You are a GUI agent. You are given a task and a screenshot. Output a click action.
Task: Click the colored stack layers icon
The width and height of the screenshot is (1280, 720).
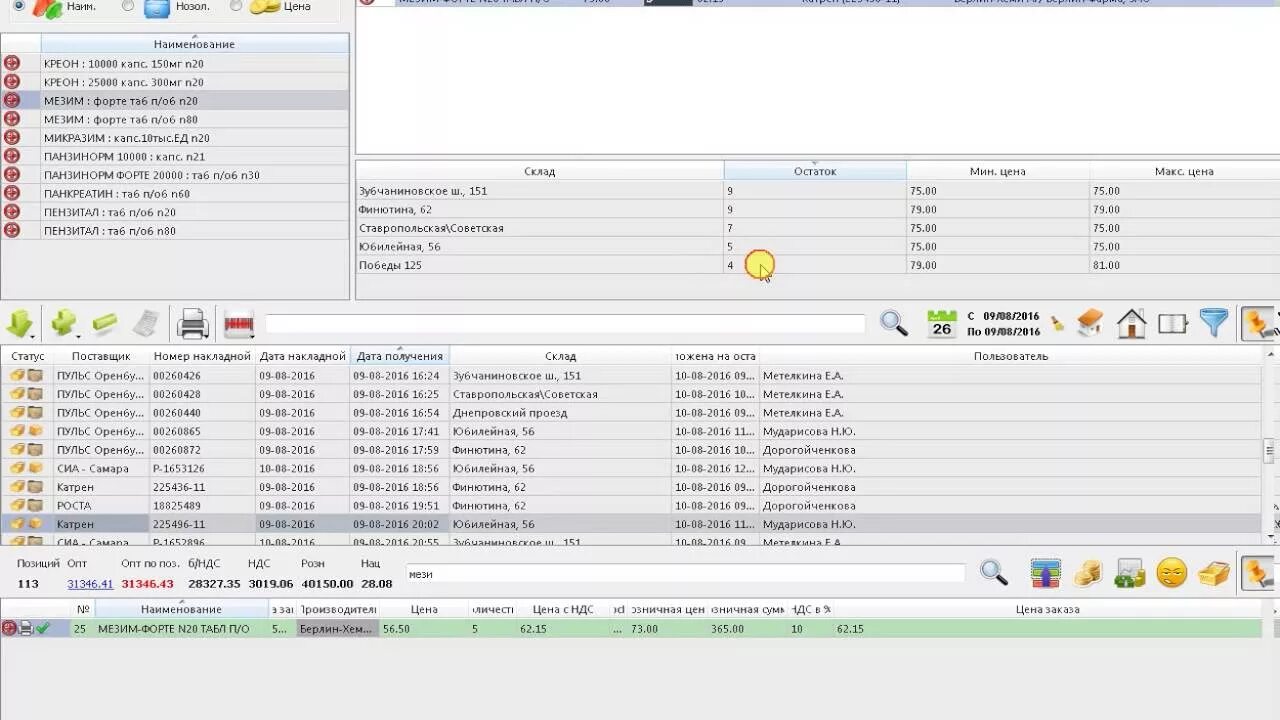coord(1045,573)
